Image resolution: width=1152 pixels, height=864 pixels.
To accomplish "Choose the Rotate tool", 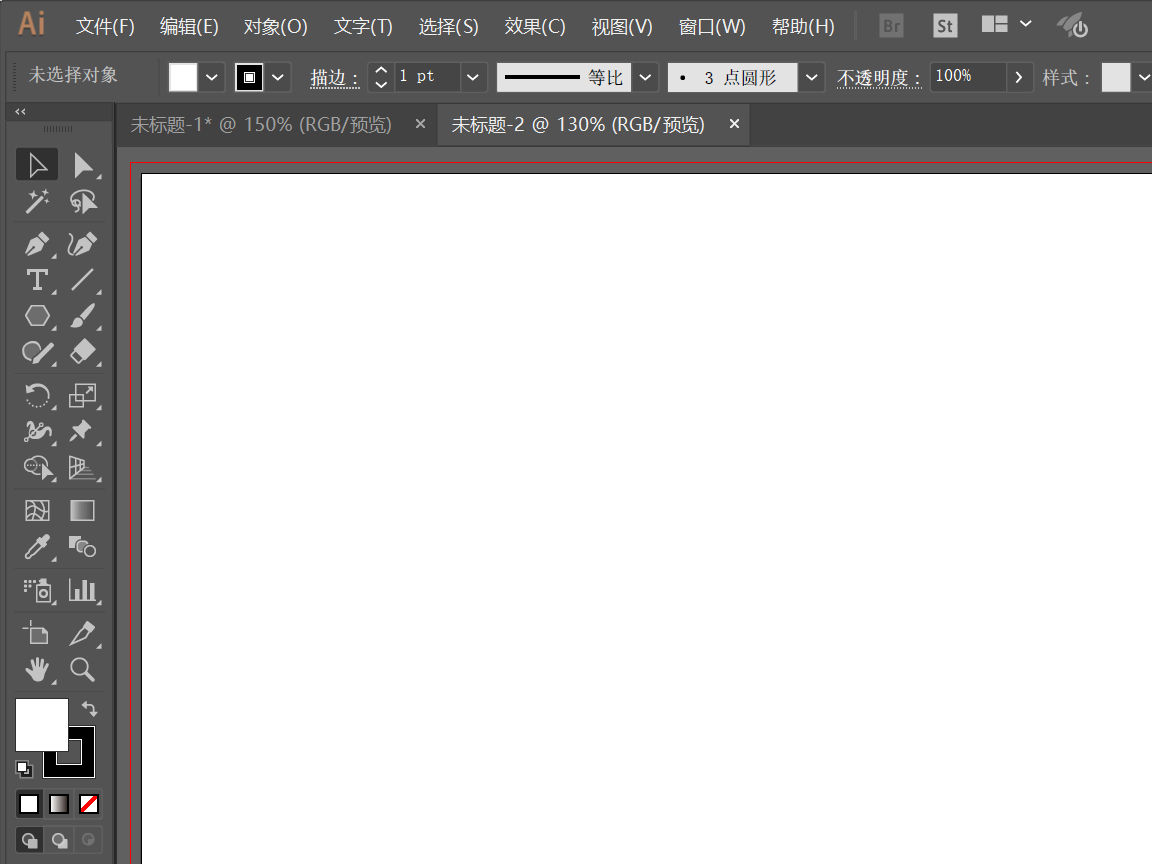I will point(37,395).
